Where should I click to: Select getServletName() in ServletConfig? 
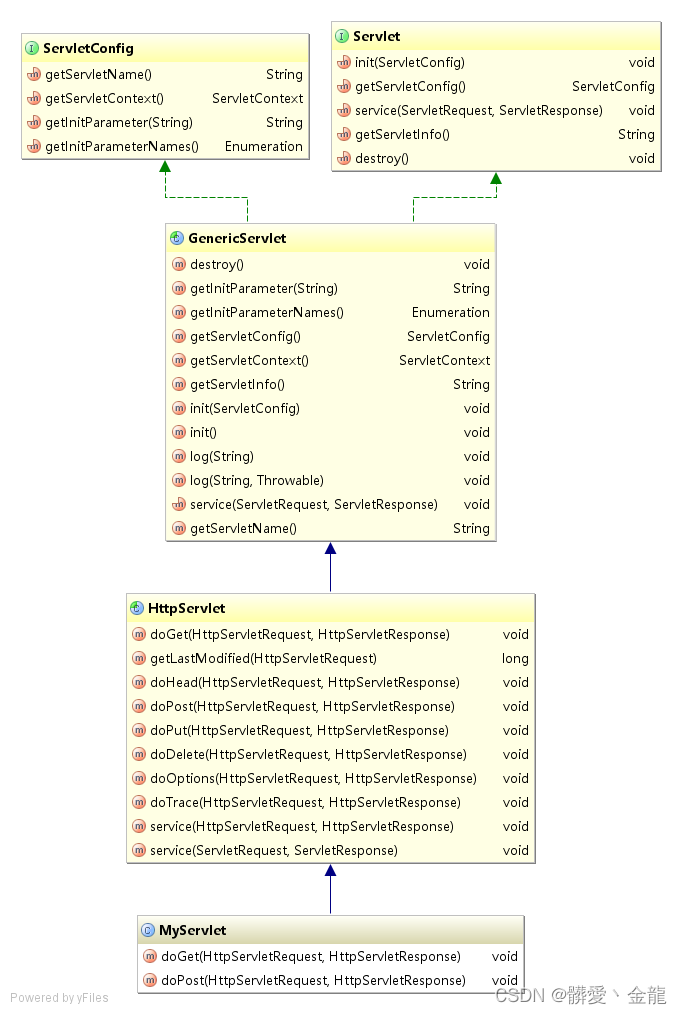[98, 74]
